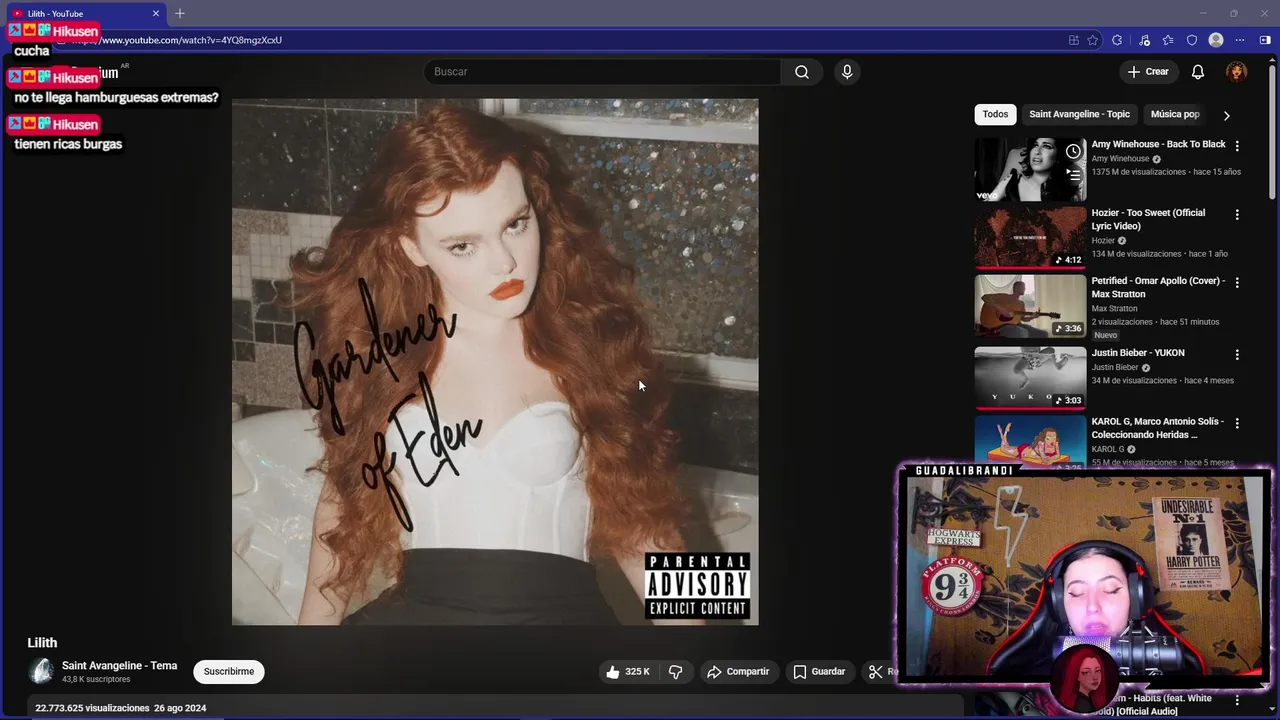This screenshot has width=1280, height=720.
Task: Click the Max Stratton channel name
Action: tap(1114, 308)
